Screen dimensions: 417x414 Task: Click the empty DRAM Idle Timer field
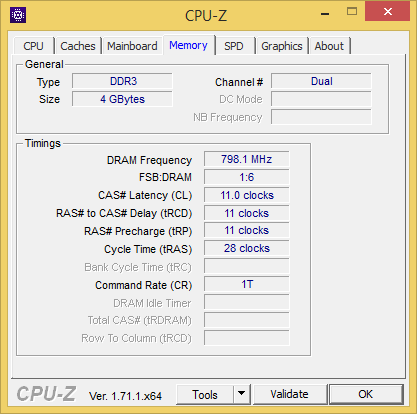tap(247, 302)
